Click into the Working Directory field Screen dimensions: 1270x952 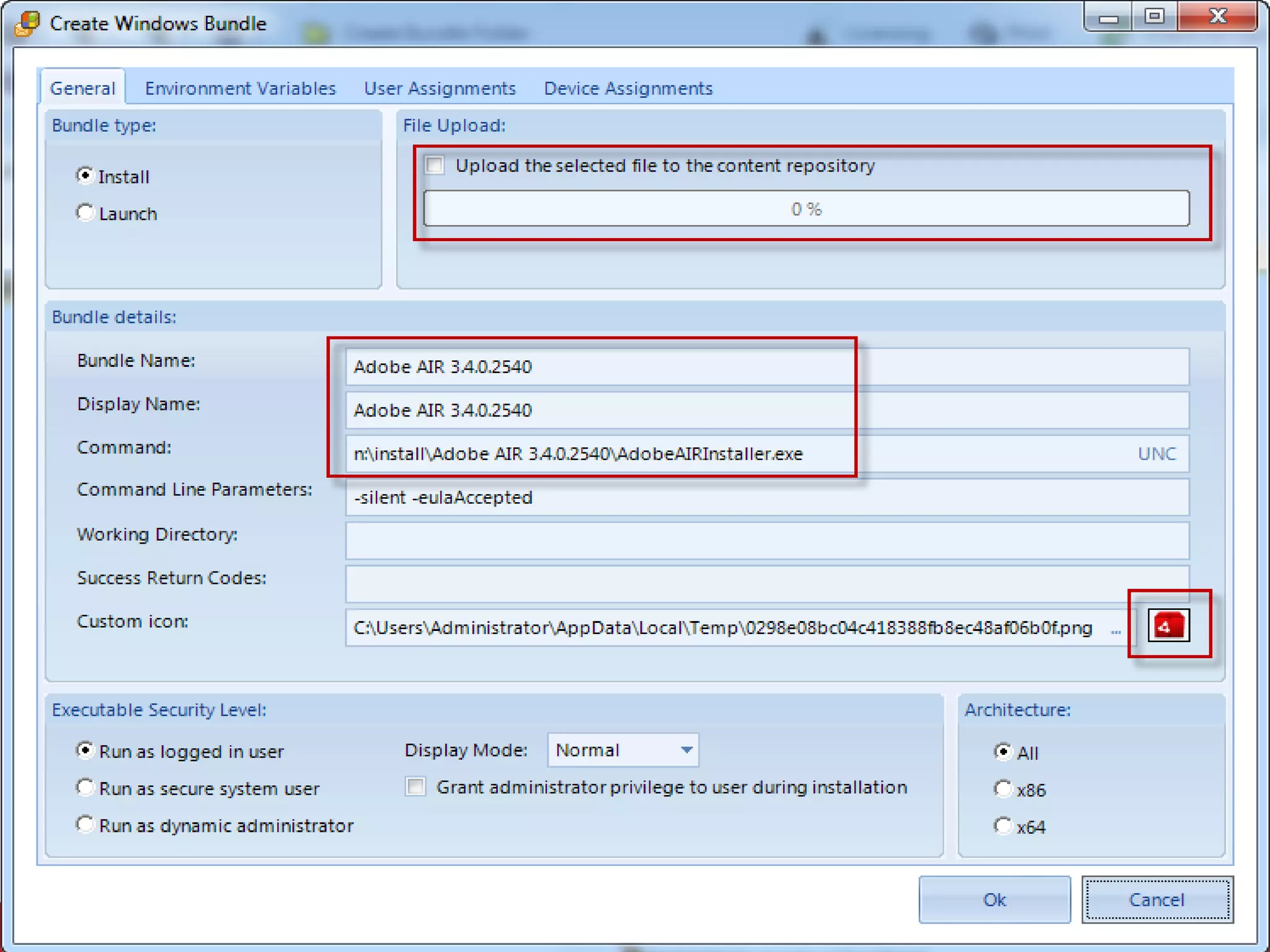(766, 540)
